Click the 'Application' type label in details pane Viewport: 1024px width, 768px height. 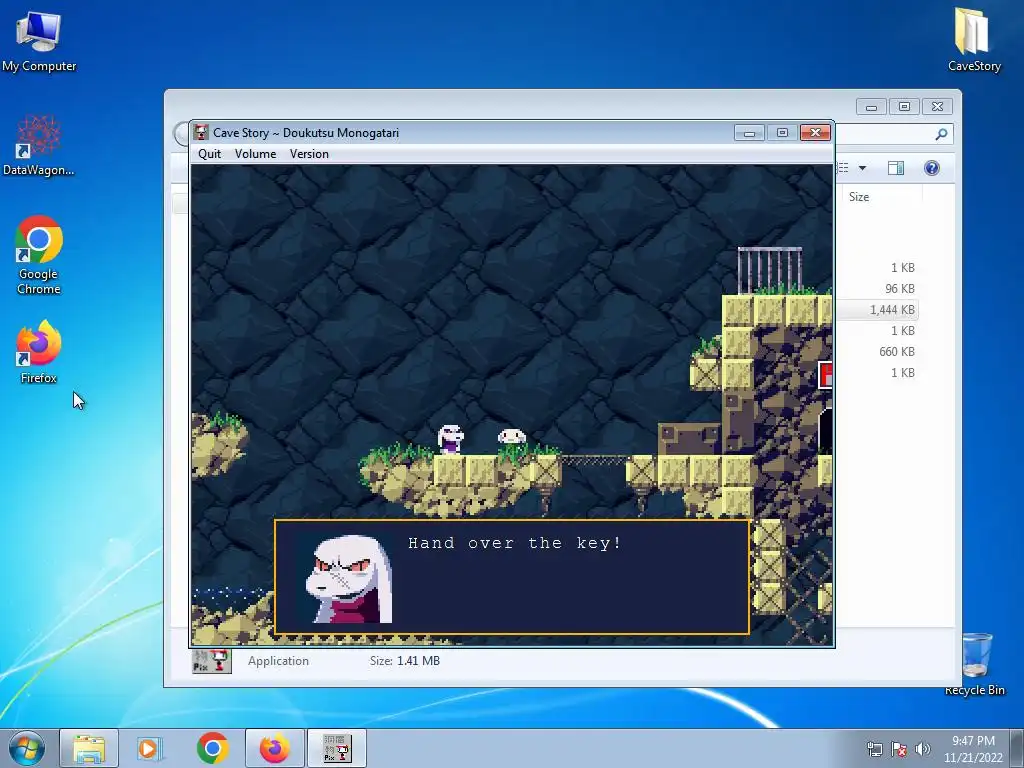pos(278,661)
